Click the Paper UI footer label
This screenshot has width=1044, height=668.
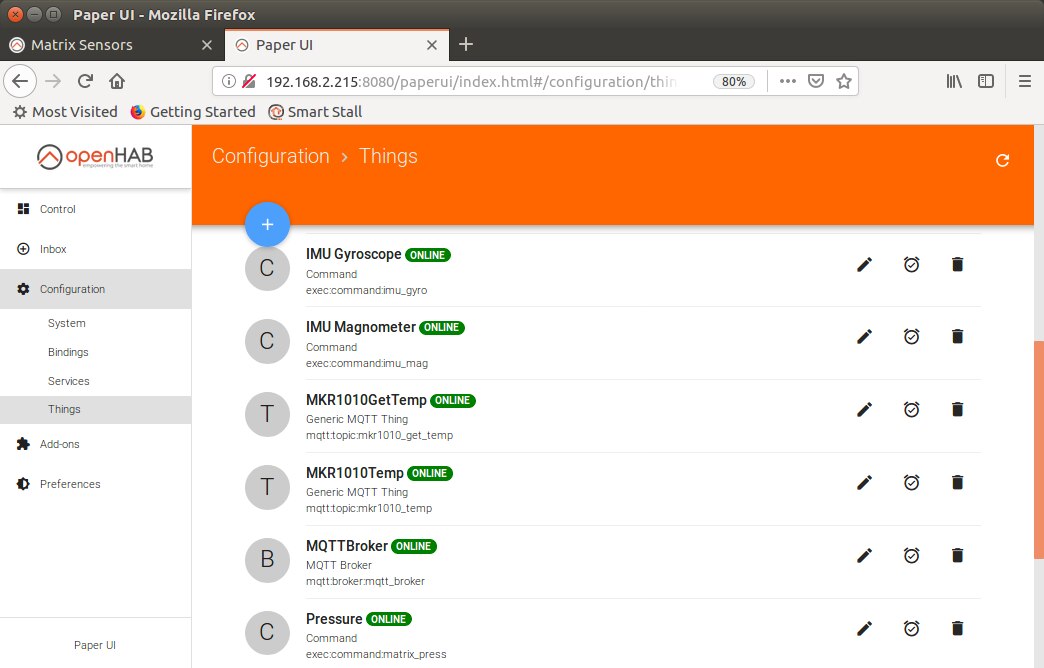pyautogui.click(x=95, y=645)
